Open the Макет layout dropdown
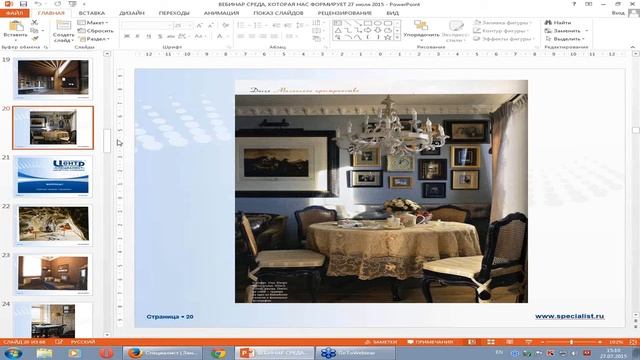640x360 pixels. (x=93, y=22)
